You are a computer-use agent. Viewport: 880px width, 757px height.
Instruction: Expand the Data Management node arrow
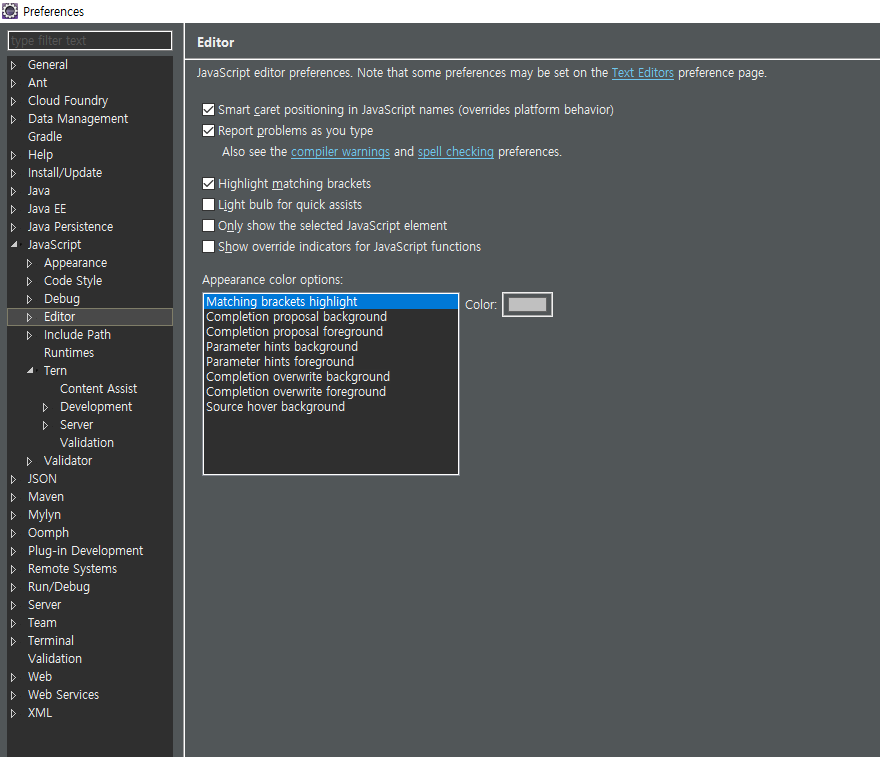pyautogui.click(x=13, y=119)
